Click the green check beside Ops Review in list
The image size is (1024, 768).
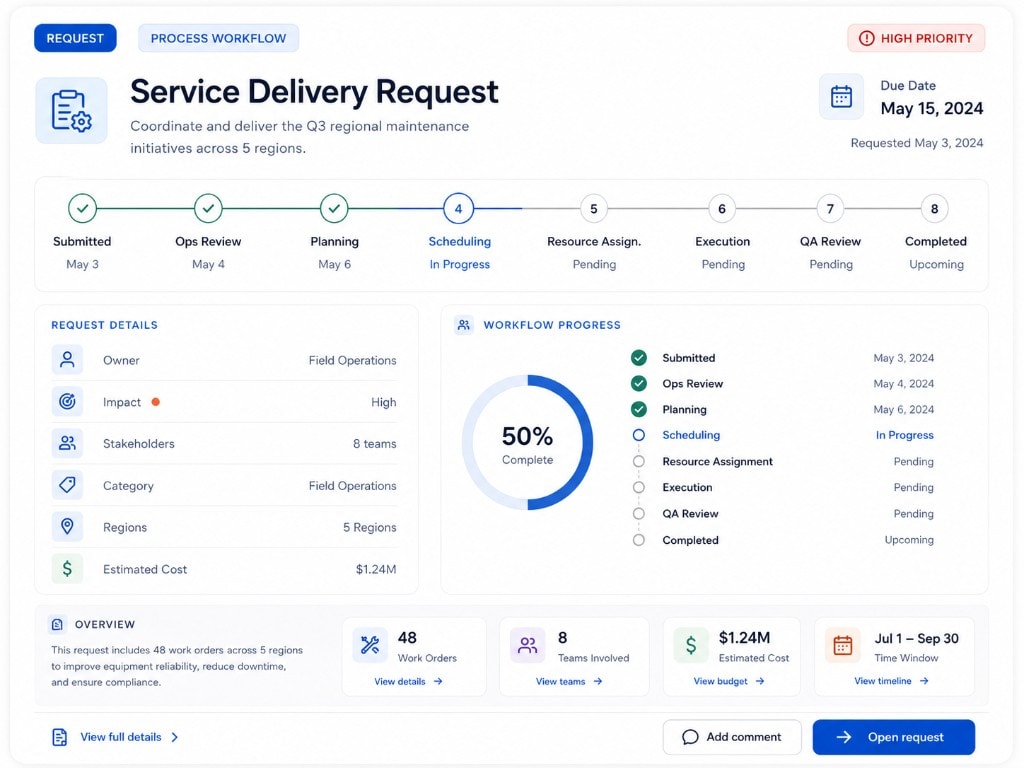point(639,383)
